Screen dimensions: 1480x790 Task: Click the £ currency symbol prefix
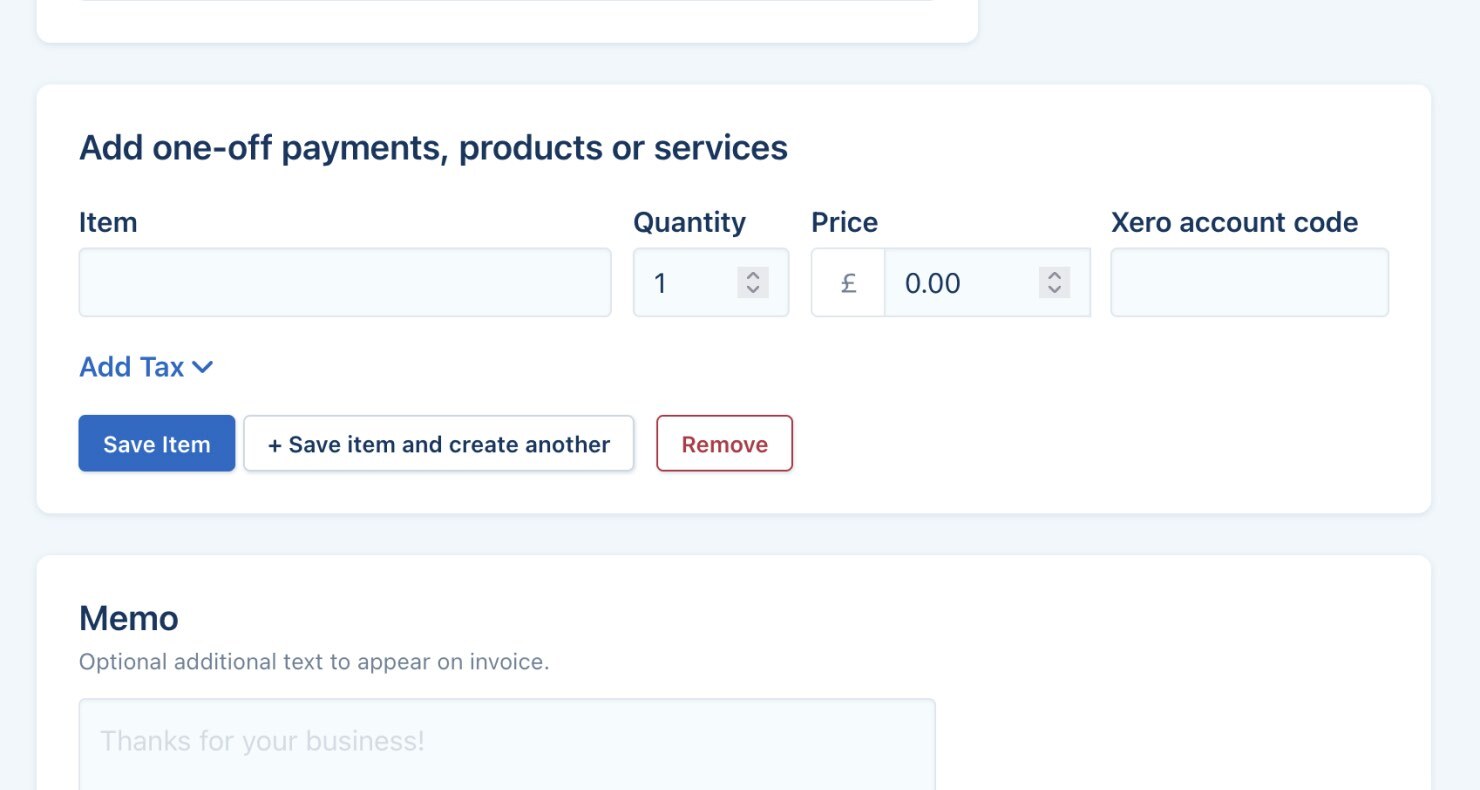848,283
